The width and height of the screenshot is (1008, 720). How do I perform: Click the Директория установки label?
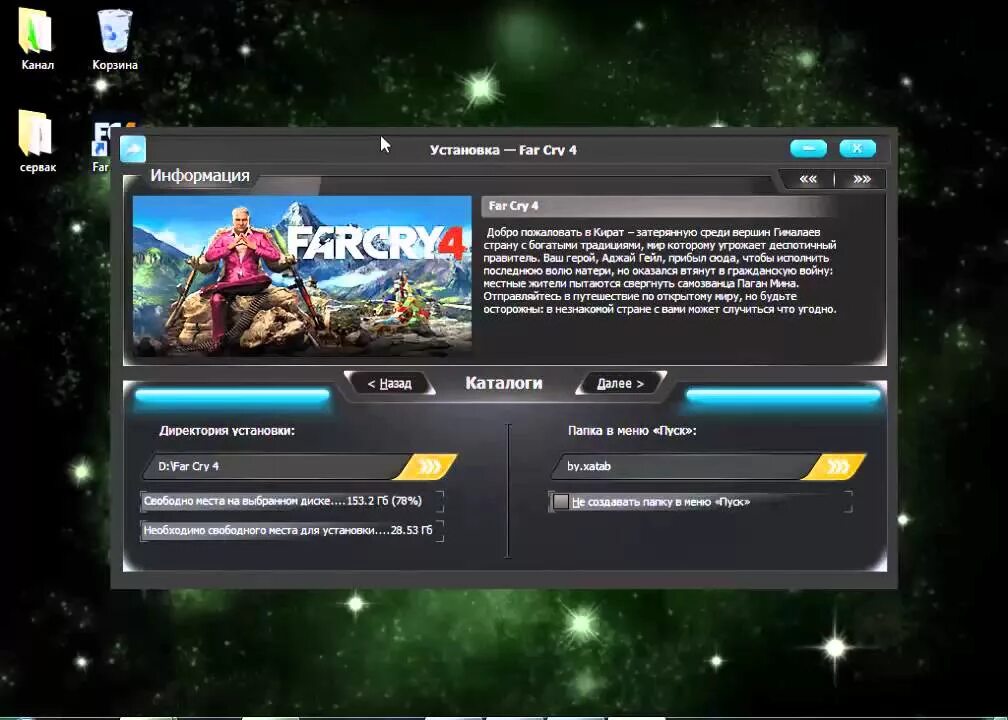(227, 431)
